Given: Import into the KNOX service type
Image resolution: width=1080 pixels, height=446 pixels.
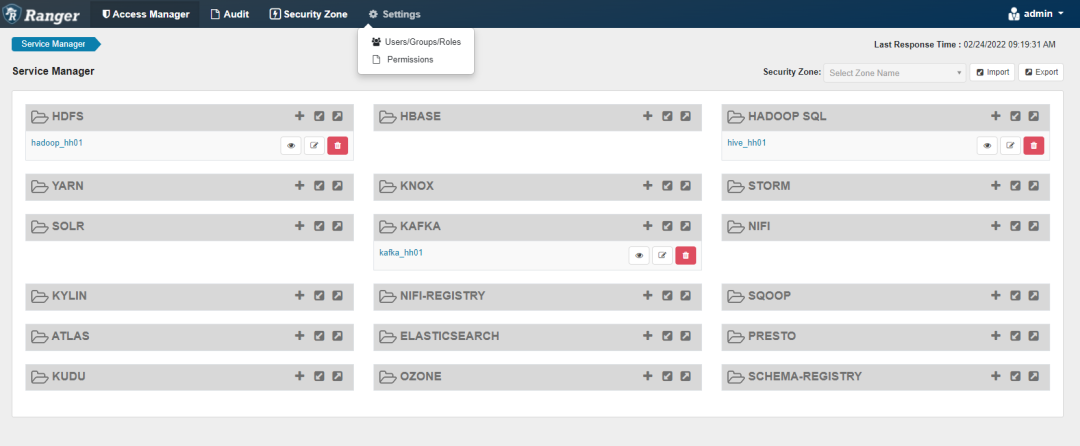Looking at the screenshot, I should coord(667,186).
